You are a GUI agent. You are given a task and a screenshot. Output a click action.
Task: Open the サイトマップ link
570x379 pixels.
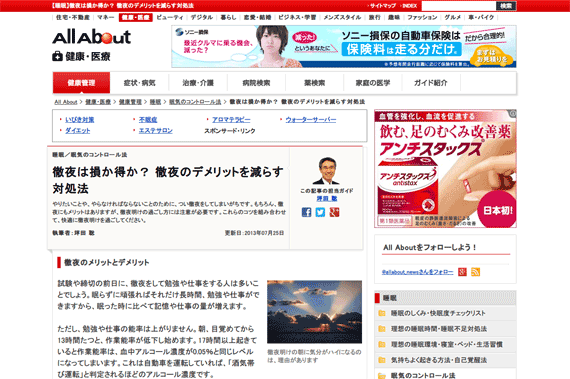(382, 6)
